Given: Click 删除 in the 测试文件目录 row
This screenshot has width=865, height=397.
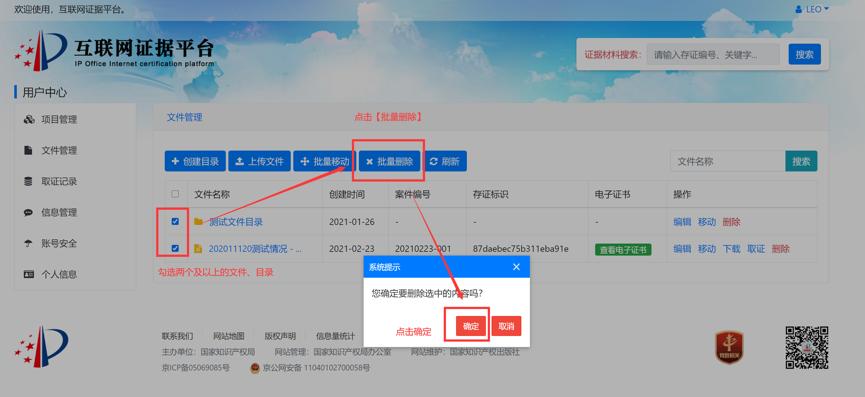Looking at the screenshot, I should tap(731, 222).
